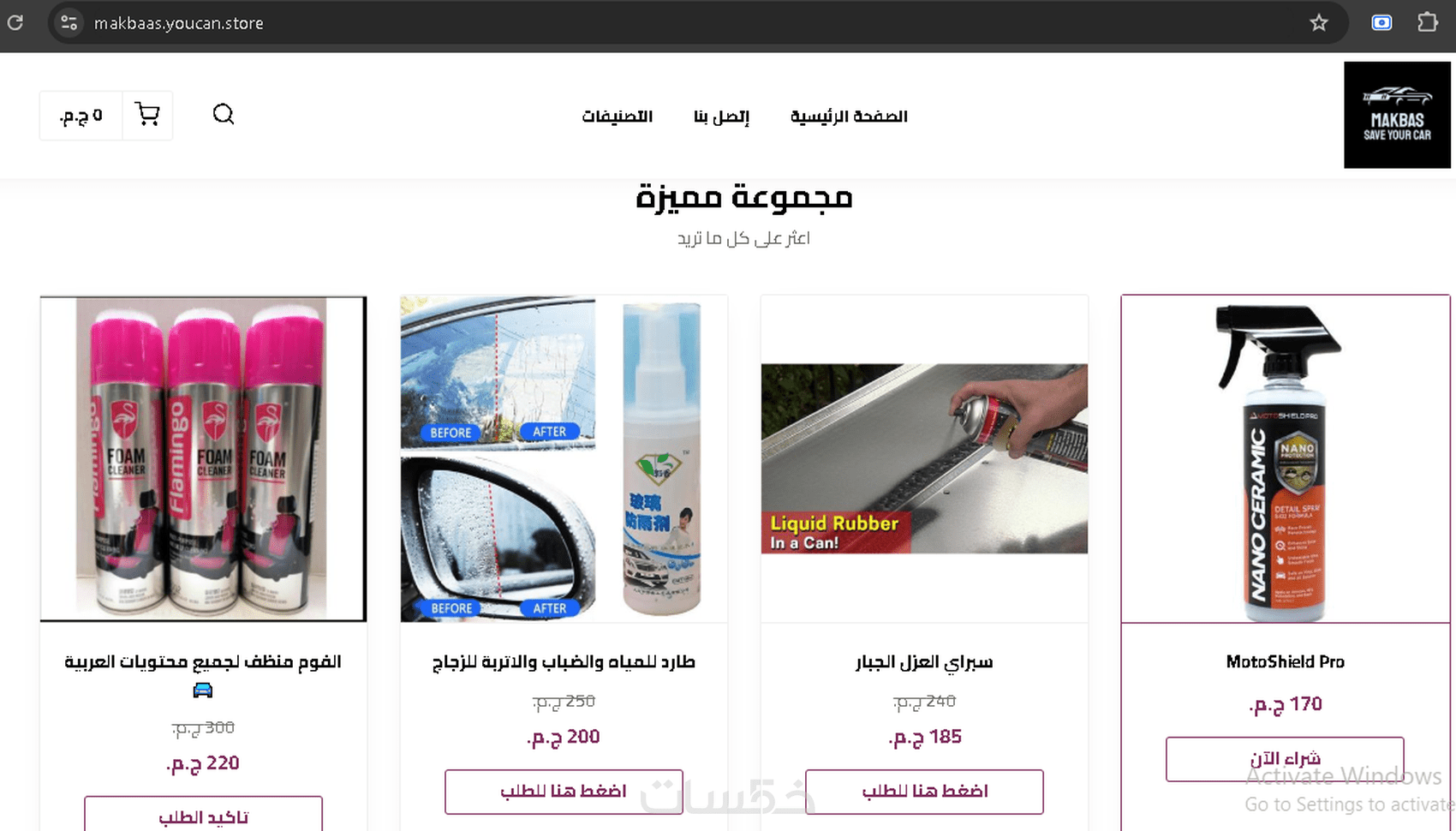This screenshot has width=1456, height=831.
Task: Open the browser extensions puzzle icon
Action: click(1428, 22)
